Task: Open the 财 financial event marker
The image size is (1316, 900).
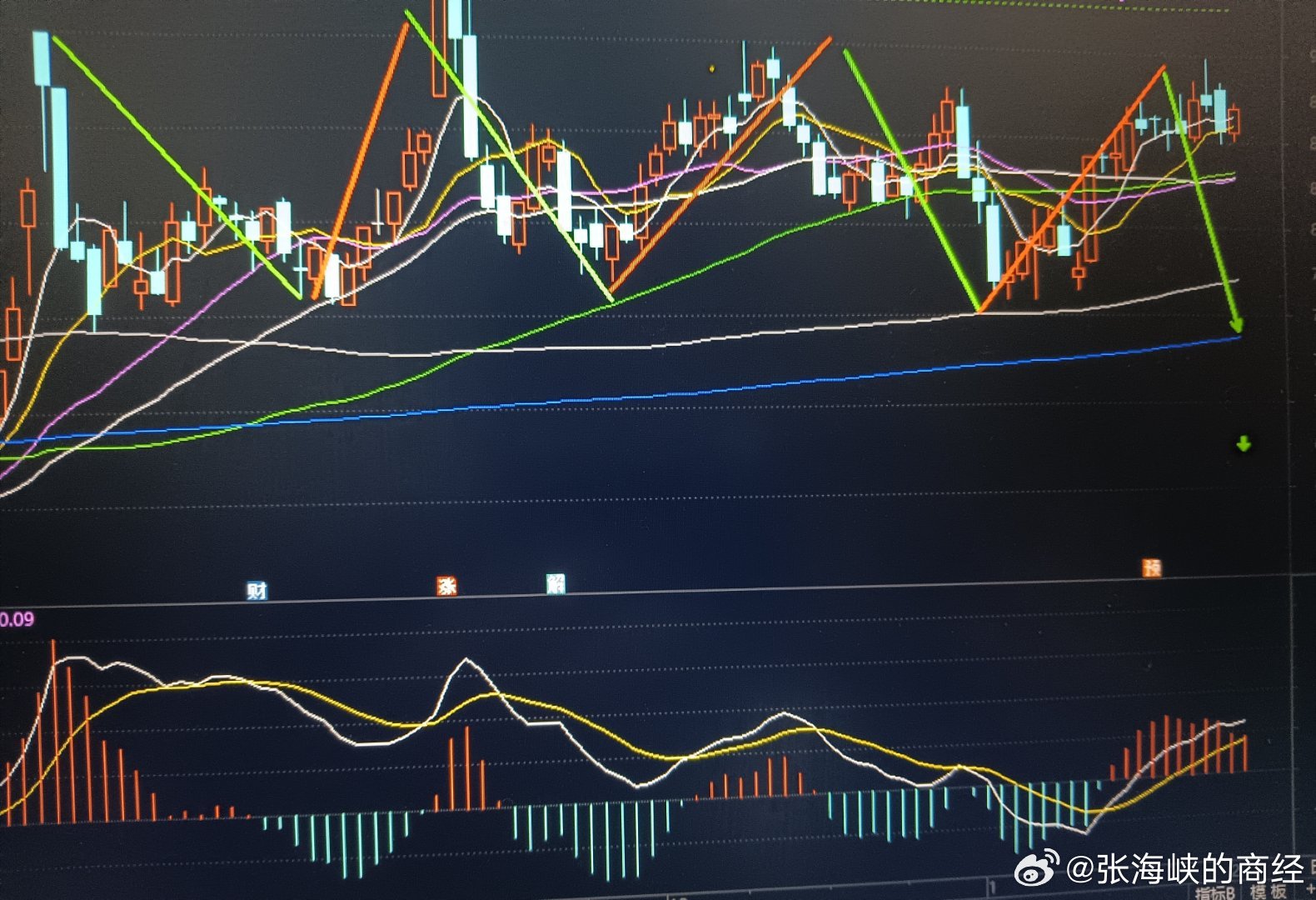Action: (257, 591)
